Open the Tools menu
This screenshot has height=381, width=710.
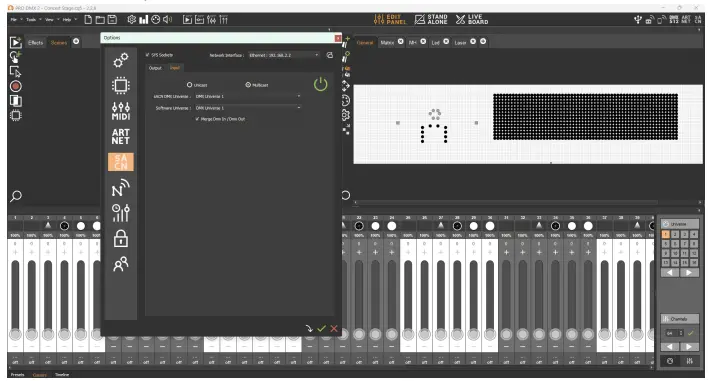point(31,19)
